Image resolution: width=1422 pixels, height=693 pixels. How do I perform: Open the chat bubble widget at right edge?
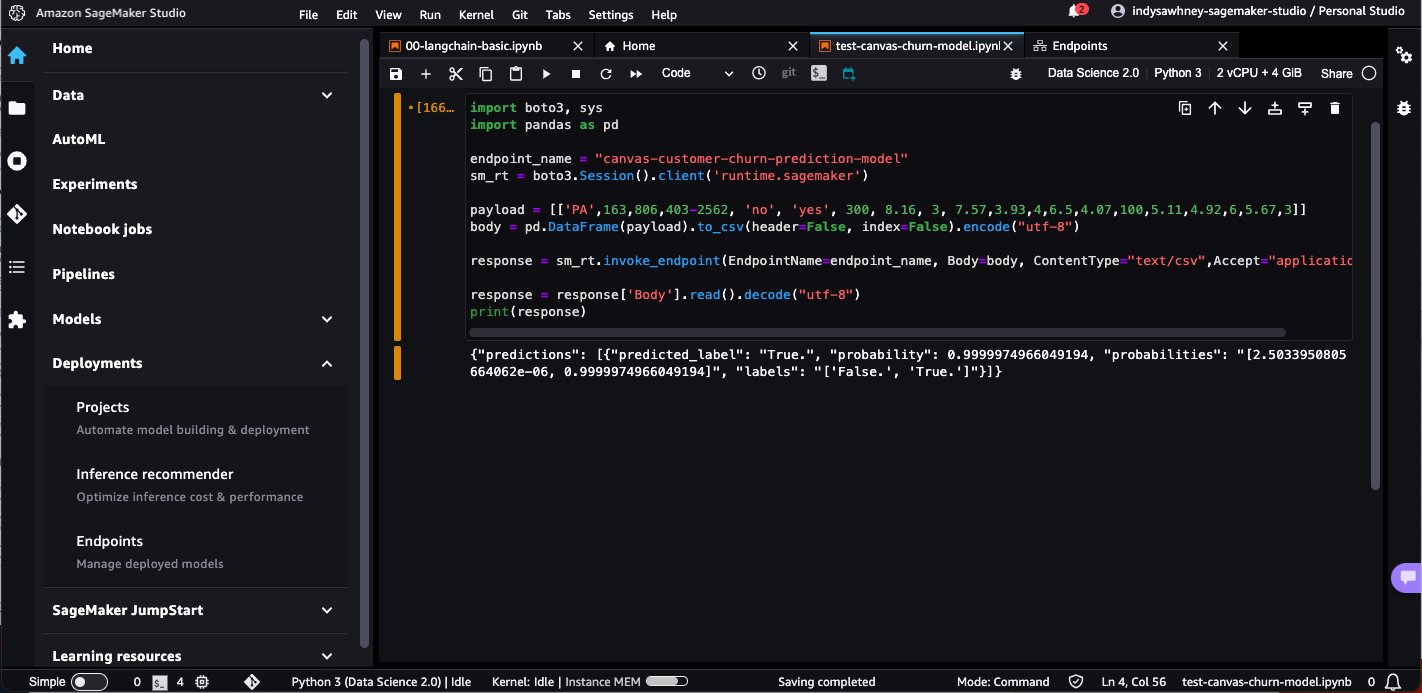1407,577
